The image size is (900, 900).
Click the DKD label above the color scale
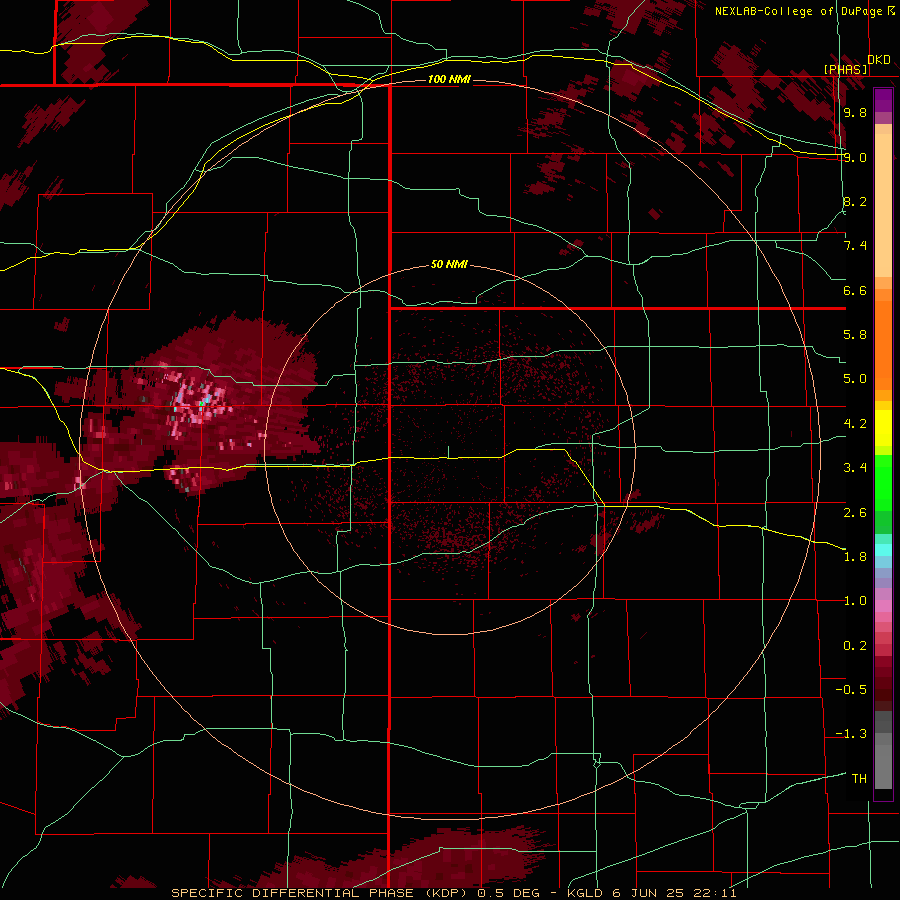click(x=879, y=59)
